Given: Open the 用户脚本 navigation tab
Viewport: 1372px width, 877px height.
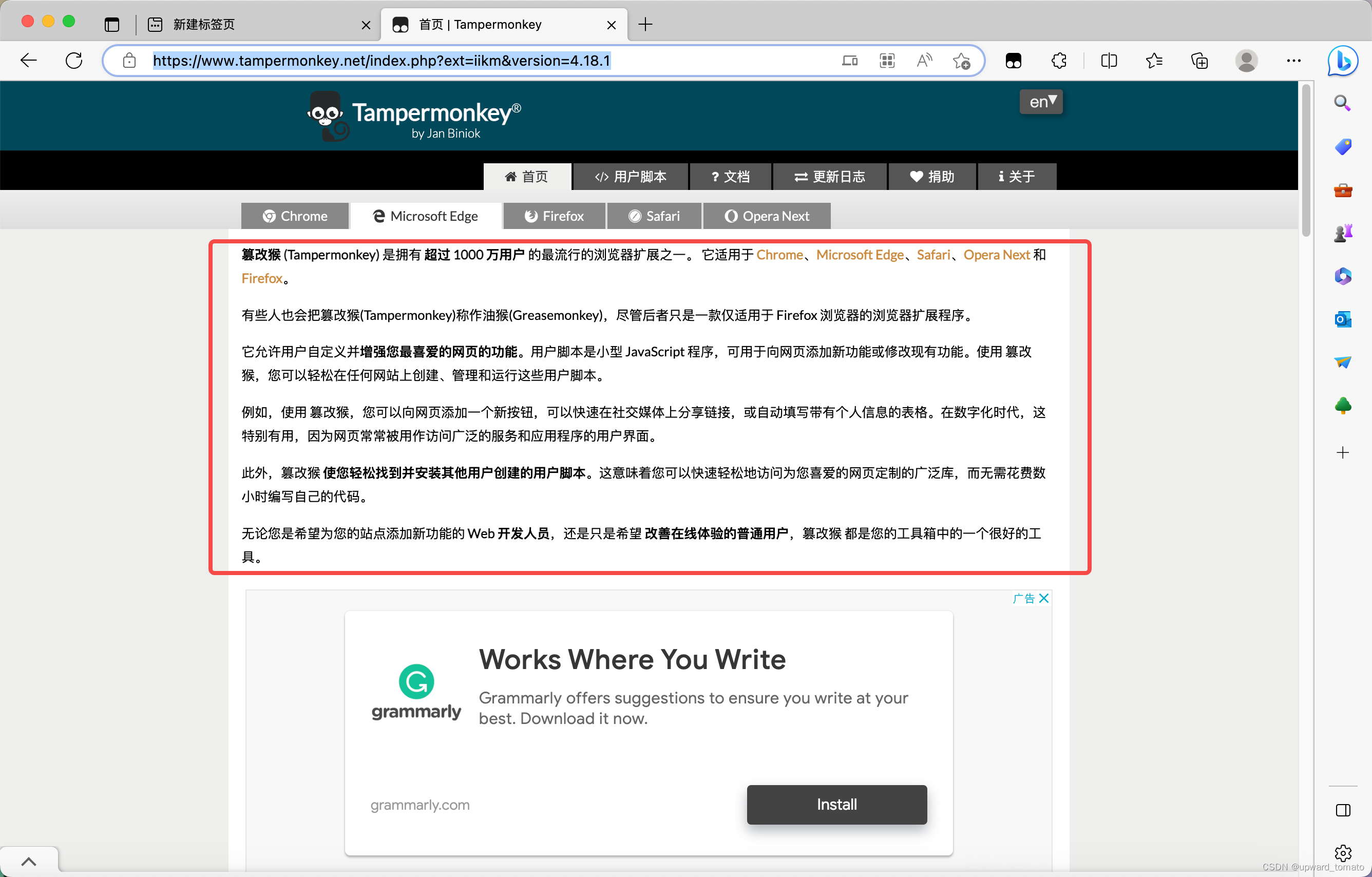Looking at the screenshot, I should [x=631, y=176].
